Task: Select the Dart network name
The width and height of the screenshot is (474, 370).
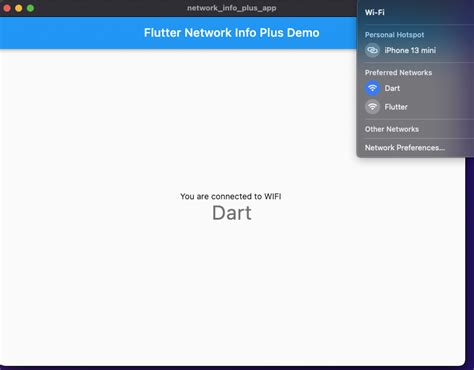Action: tap(392, 88)
